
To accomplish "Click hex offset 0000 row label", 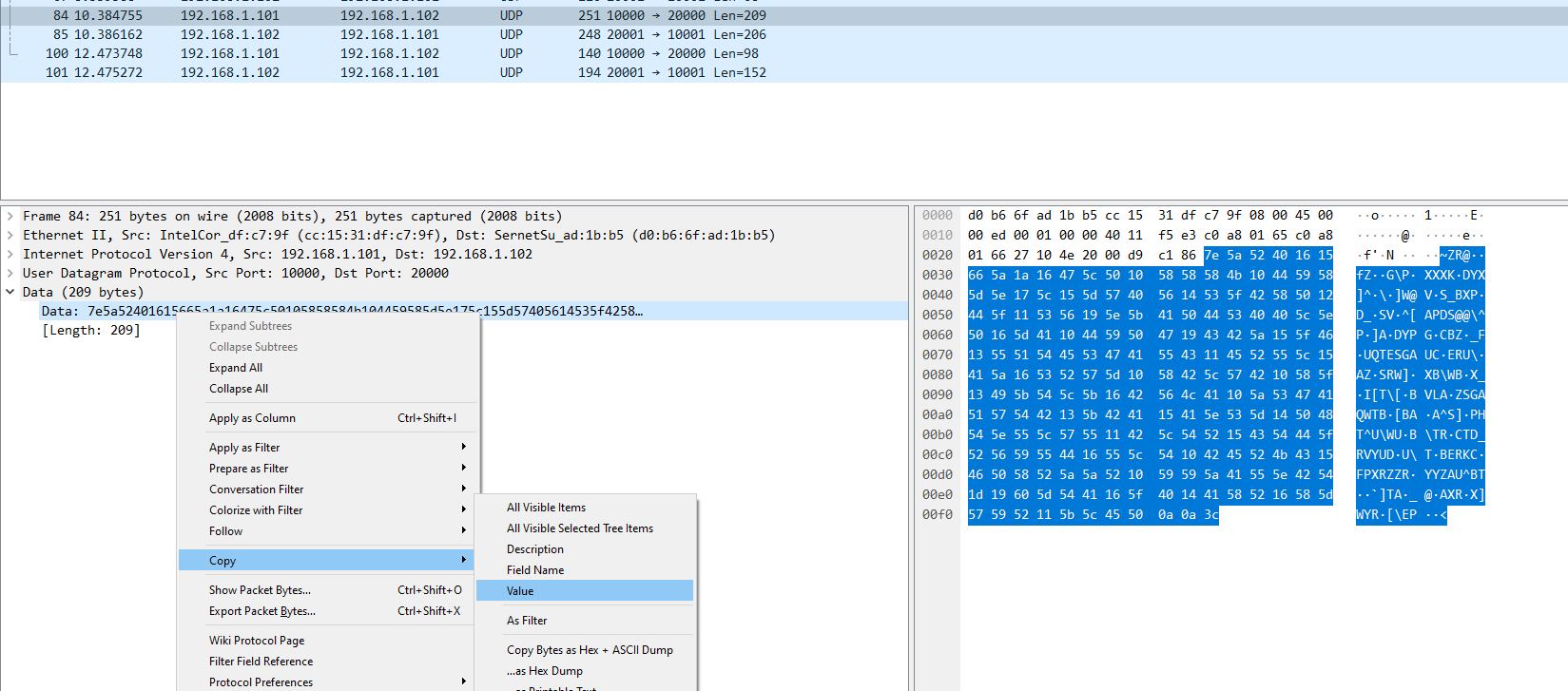I will 937,215.
